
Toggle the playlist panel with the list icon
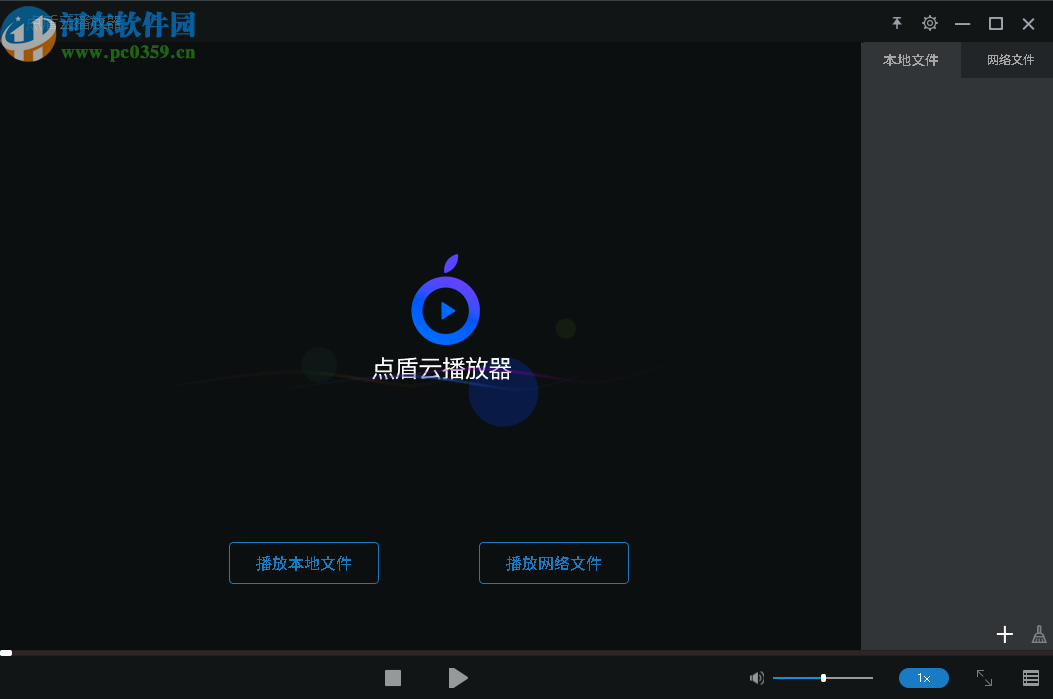coord(1030,678)
